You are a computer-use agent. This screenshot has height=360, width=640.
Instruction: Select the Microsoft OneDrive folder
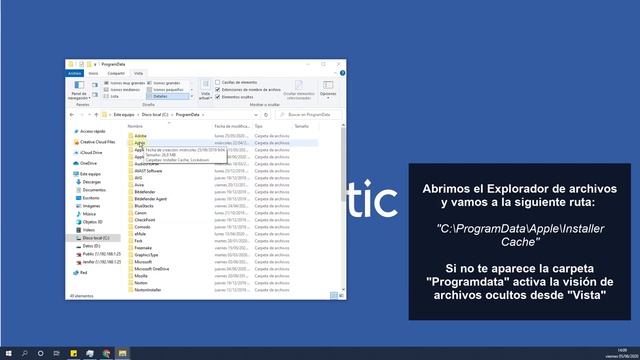tap(151, 269)
